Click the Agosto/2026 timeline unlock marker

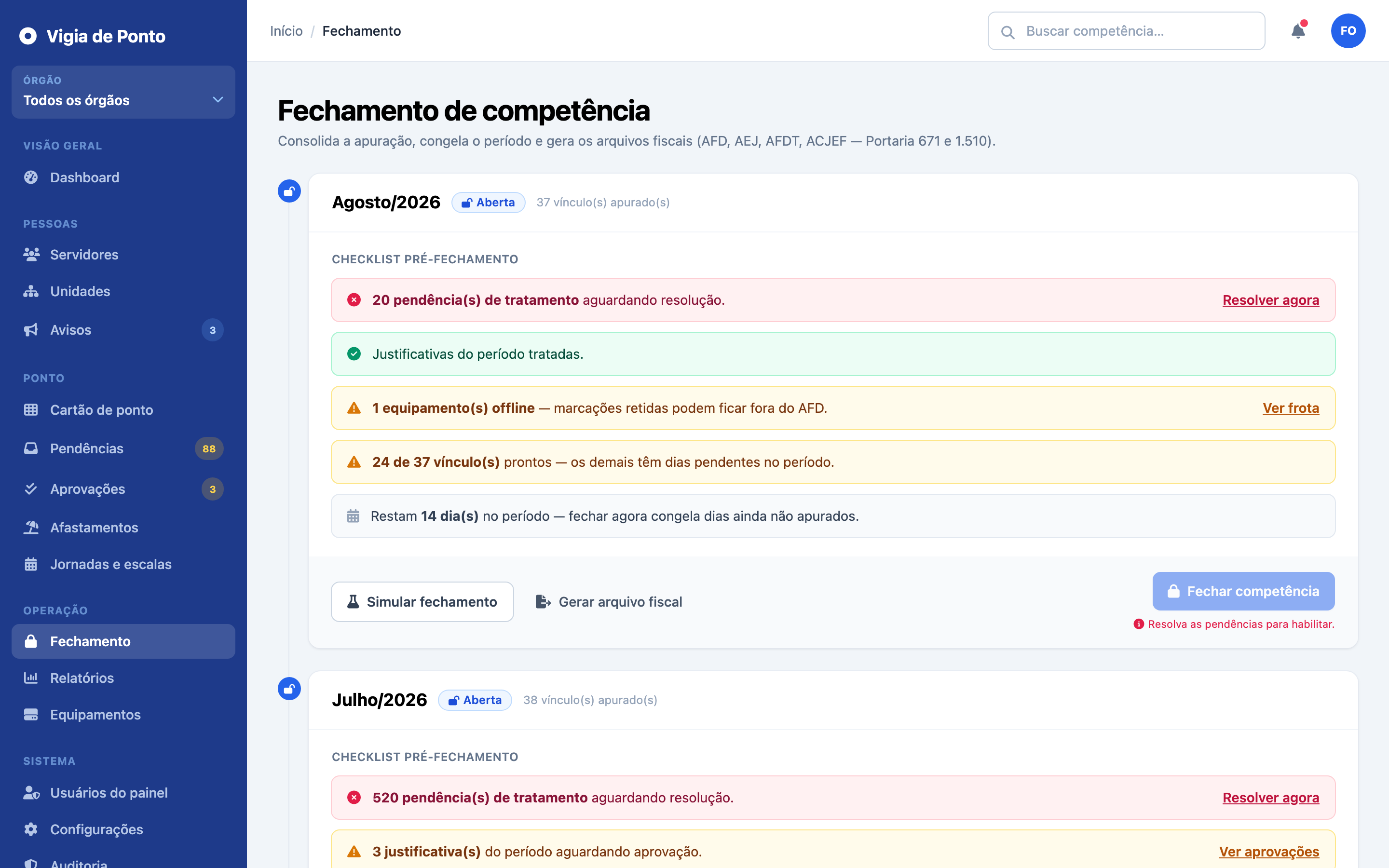289,191
